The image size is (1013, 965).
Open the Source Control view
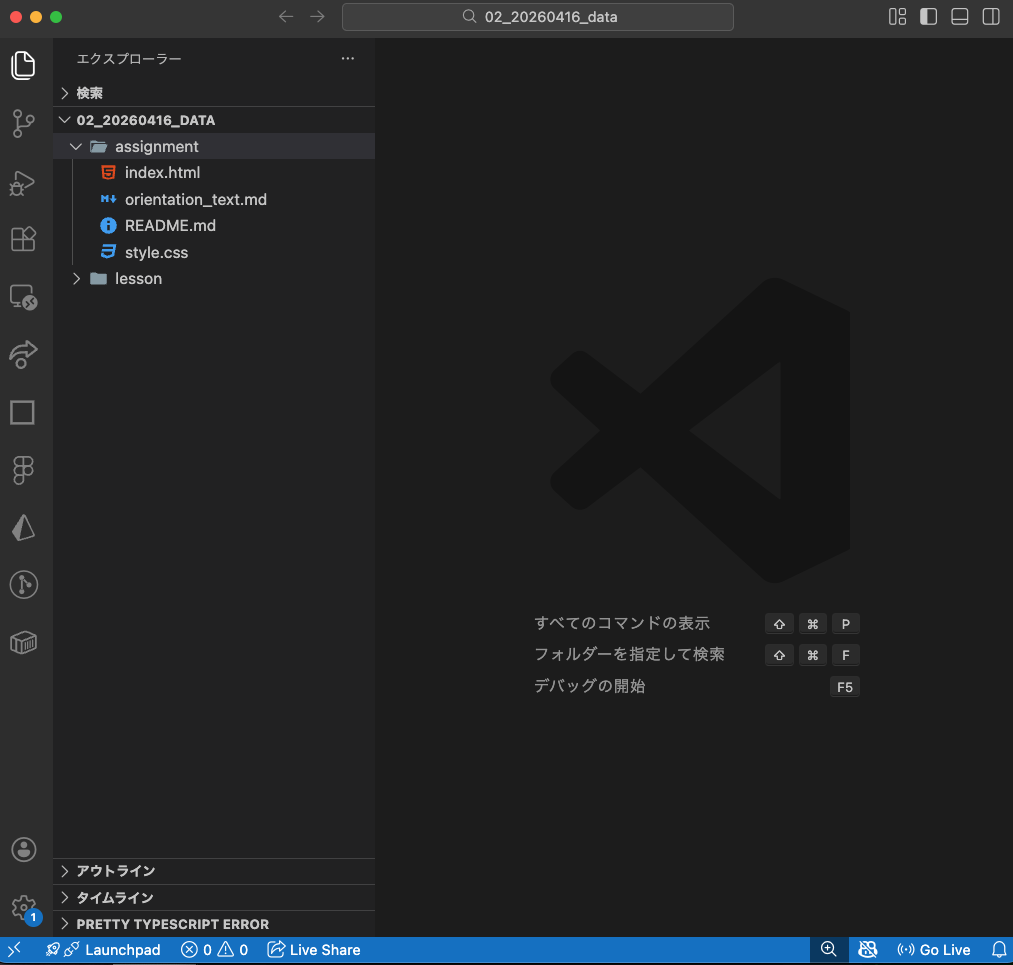coord(23,123)
